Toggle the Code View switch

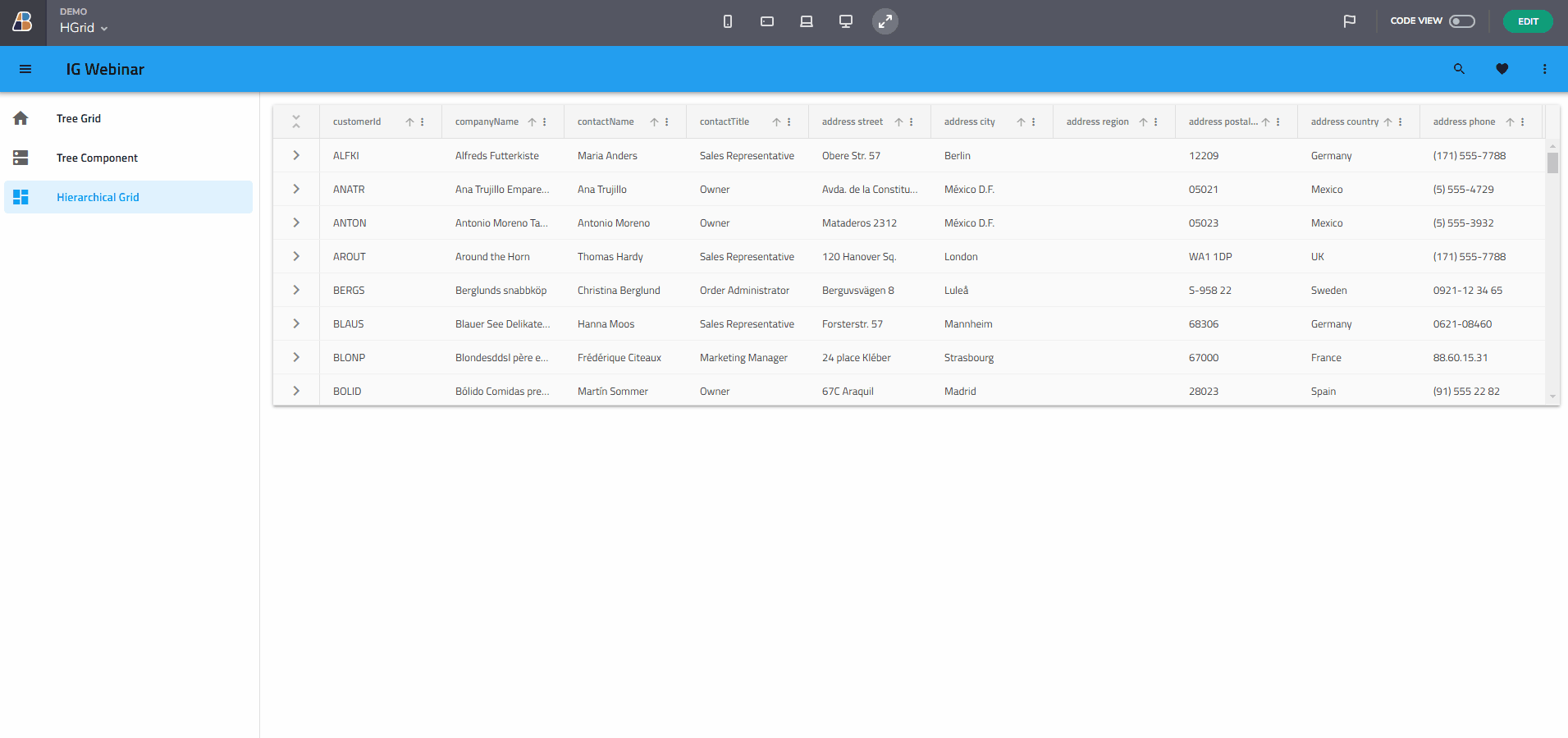pos(1461,21)
